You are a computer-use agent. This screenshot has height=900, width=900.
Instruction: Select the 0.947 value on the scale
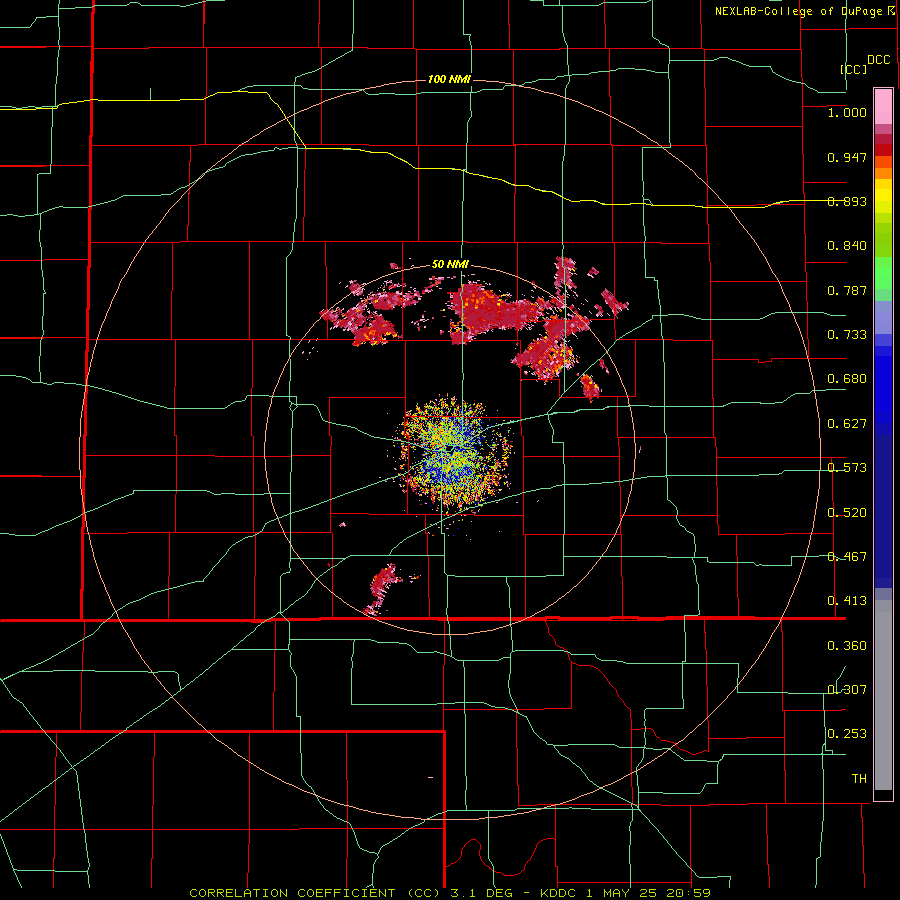pyautogui.click(x=847, y=157)
